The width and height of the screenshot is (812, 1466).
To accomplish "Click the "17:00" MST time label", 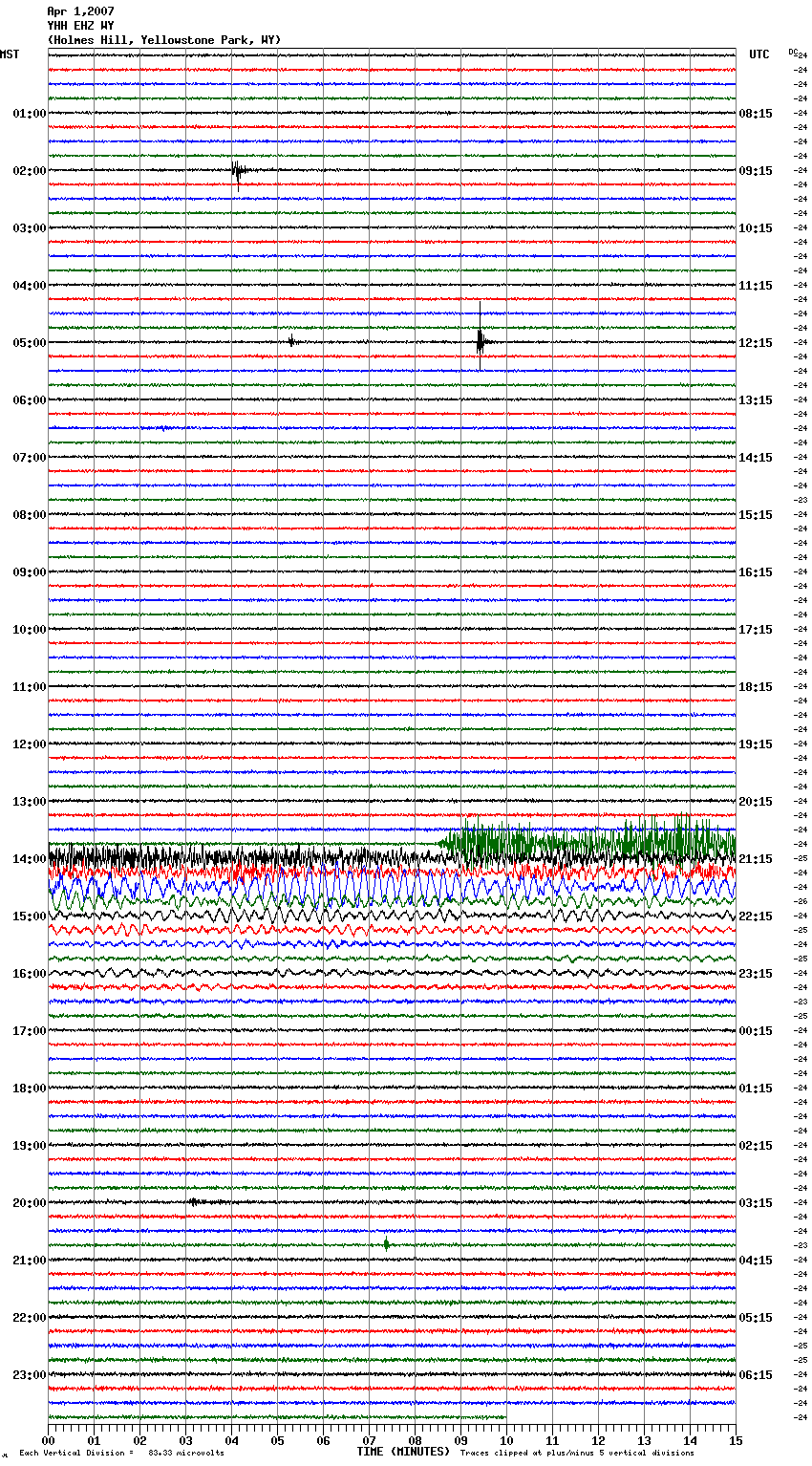I will coord(30,1031).
